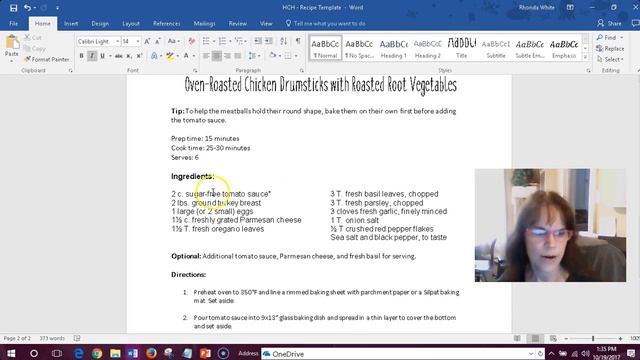Viewport: 640px width, 360px height.
Task: Clear all formatting eraser icon
Action: click(191, 41)
